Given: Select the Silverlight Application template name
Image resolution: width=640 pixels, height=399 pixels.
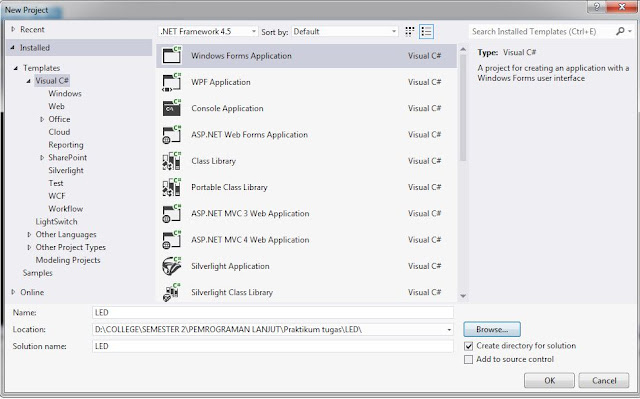Looking at the screenshot, I should (x=230, y=266).
